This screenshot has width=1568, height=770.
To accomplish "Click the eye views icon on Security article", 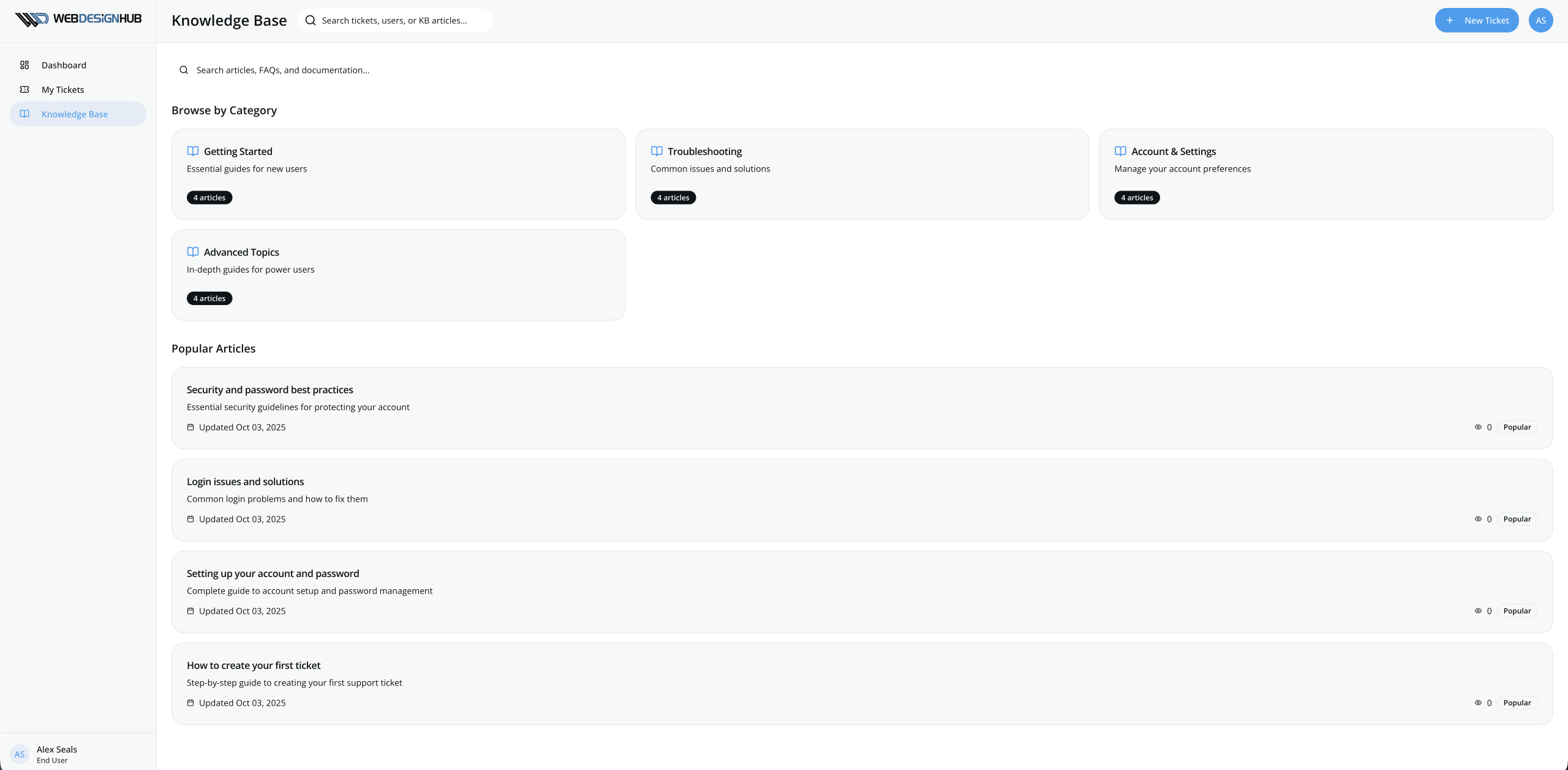I will pyautogui.click(x=1478, y=427).
